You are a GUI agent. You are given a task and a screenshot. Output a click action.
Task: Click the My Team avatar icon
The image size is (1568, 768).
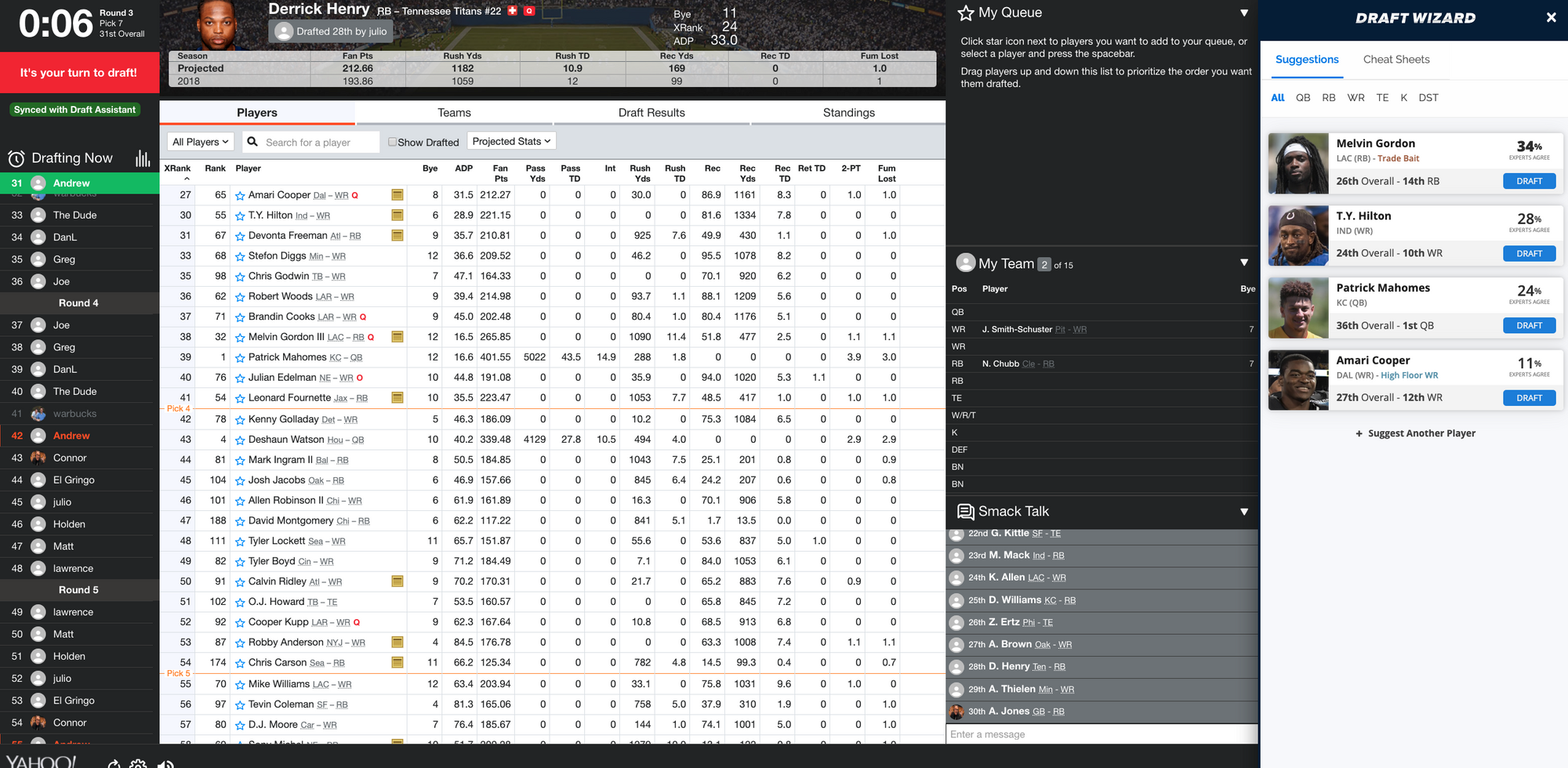tap(966, 263)
